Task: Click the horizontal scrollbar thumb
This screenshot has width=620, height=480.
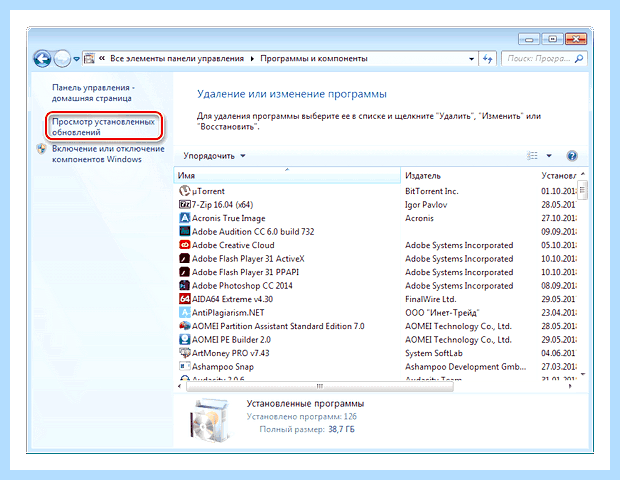Action: coord(320,386)
